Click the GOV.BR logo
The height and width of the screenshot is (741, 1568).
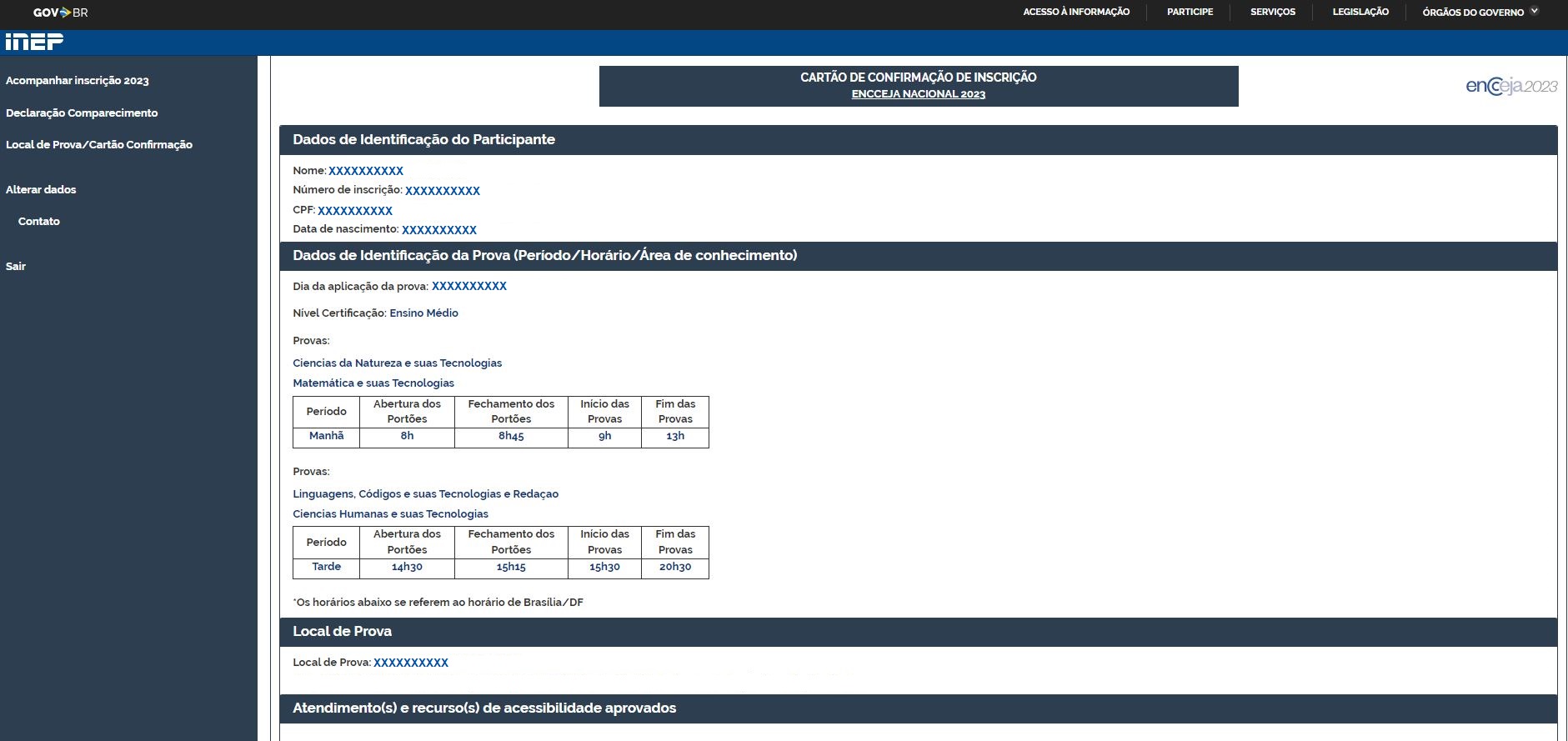pyautogui.click(x=60, y=13)
